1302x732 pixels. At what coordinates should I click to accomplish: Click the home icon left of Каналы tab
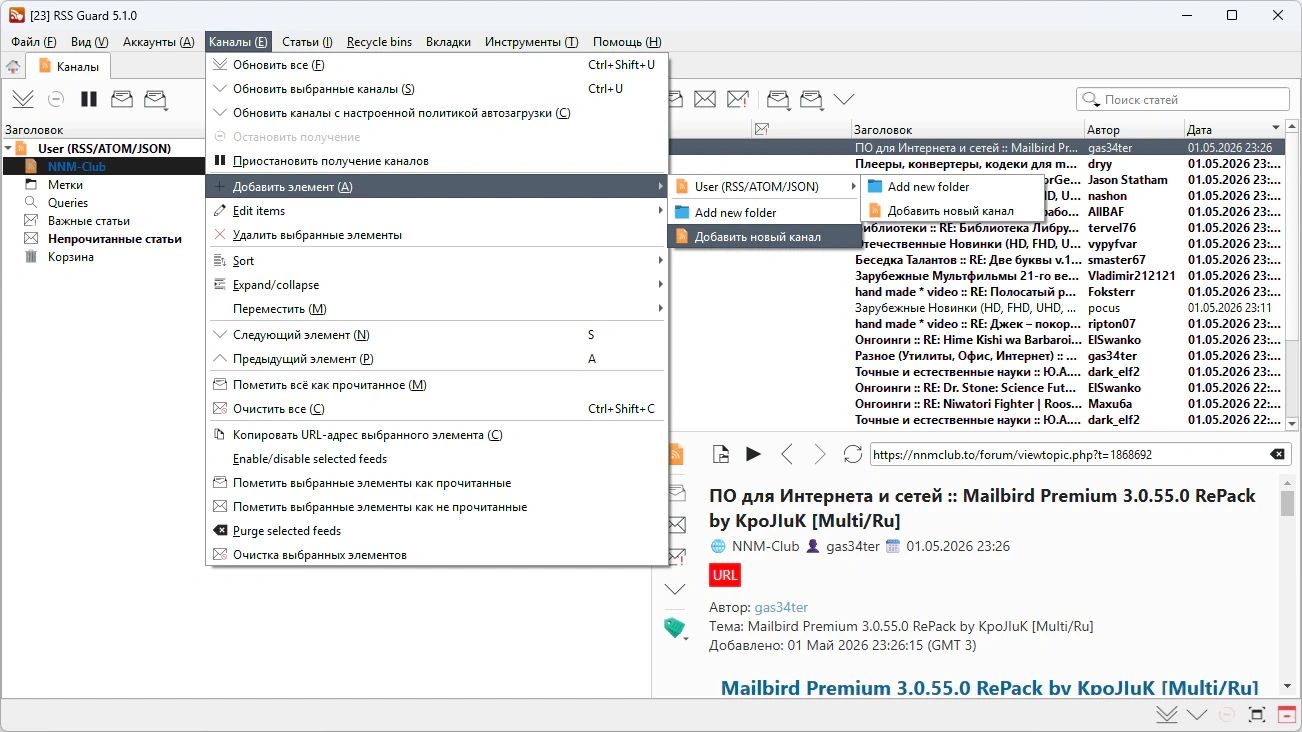click(13, 67)
